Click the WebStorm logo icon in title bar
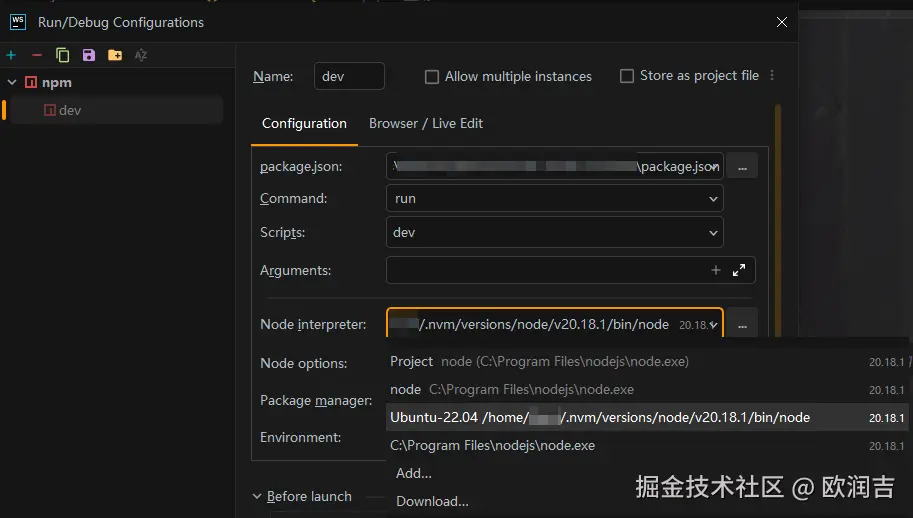This screenshot has height=518, width=913. tap(18, 22)
